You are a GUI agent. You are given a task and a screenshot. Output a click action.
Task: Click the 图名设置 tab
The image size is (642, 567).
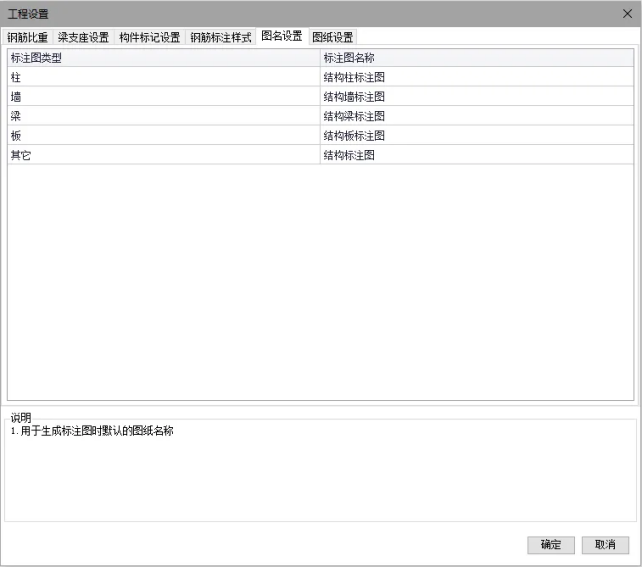[x=281, y=36]
